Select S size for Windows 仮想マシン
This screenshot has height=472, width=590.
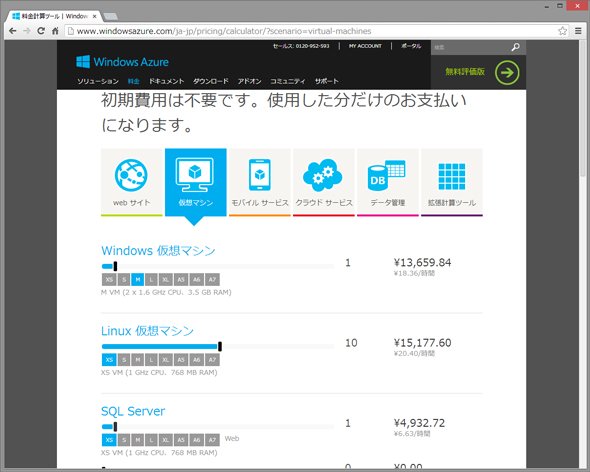[124, 279]
